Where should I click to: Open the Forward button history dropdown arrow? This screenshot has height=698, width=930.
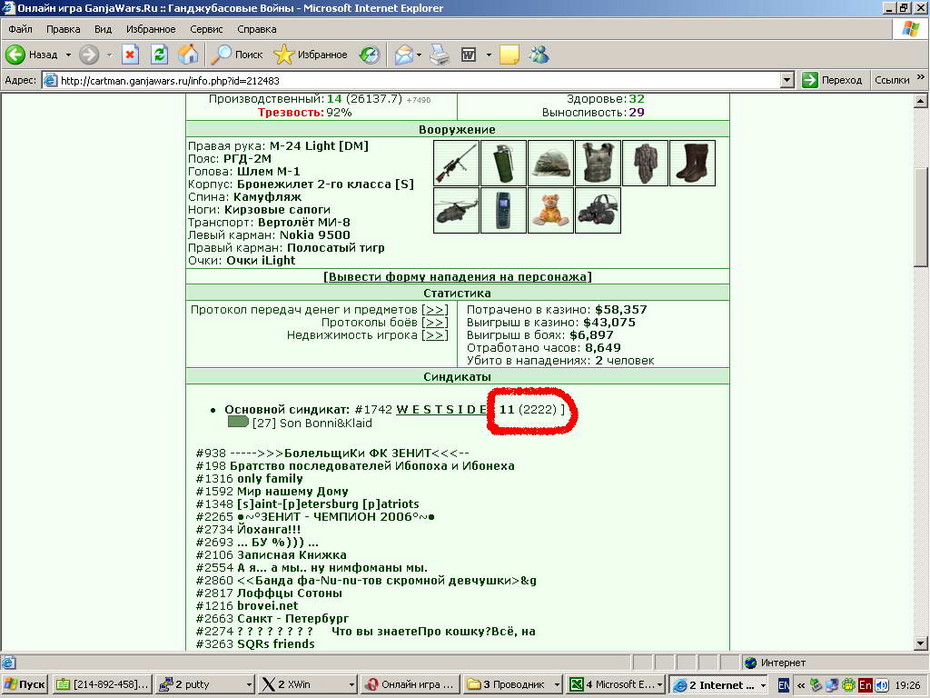tap(109, 55)
